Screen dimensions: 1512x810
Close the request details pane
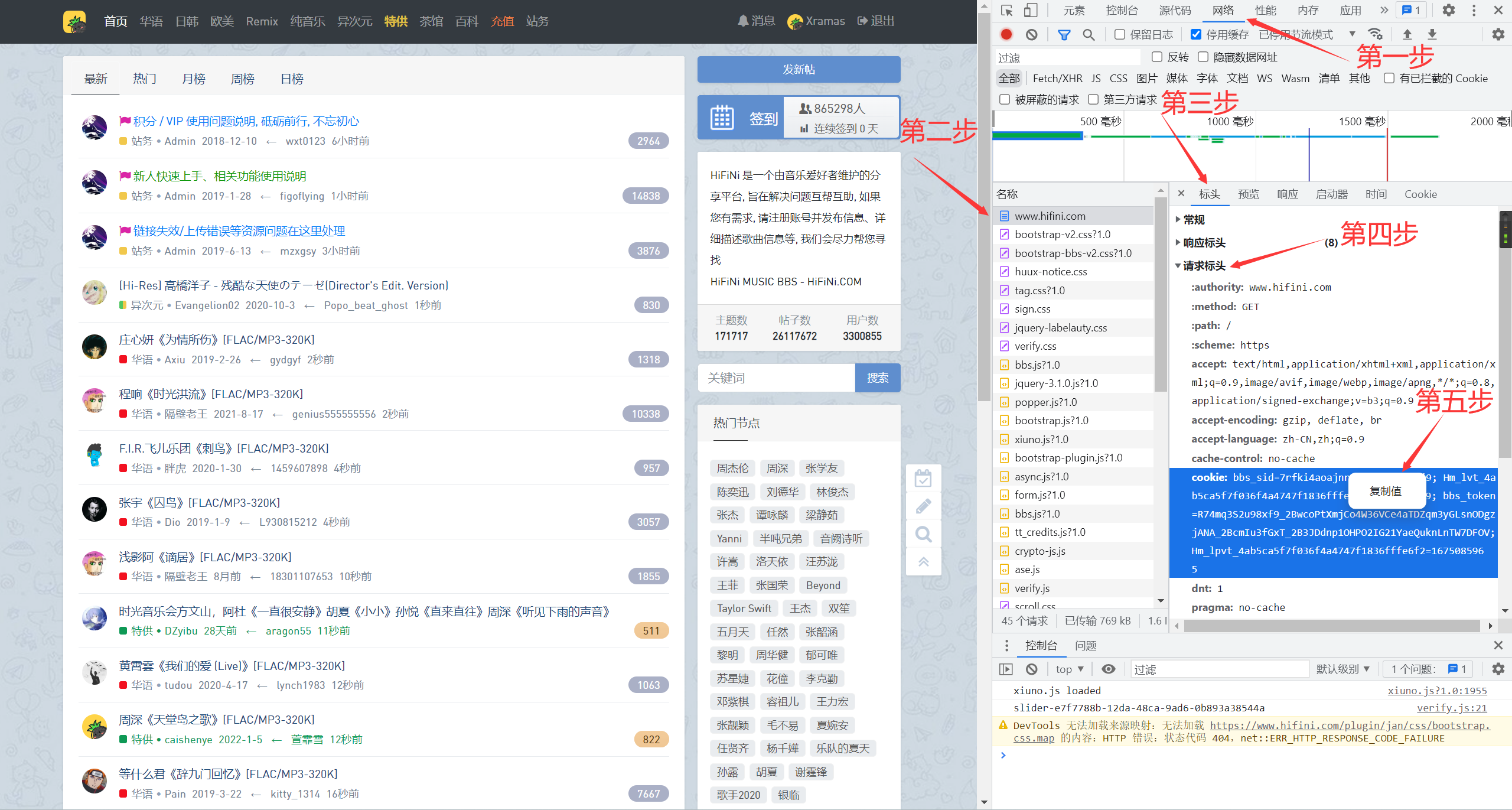[1181, 194]
